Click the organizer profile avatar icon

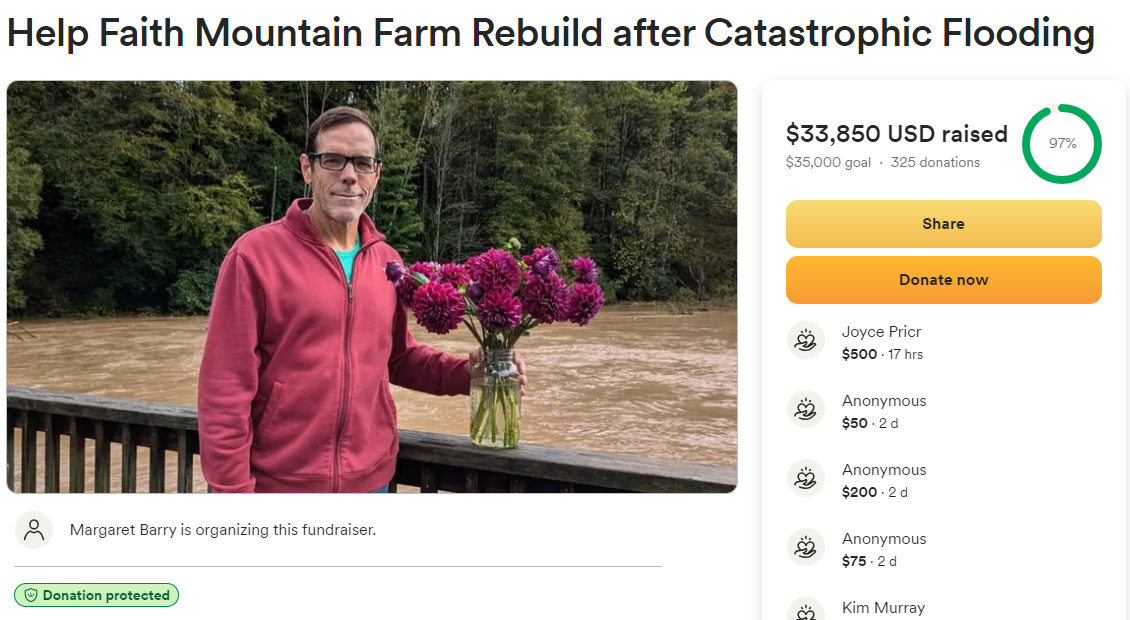[34, 530]
